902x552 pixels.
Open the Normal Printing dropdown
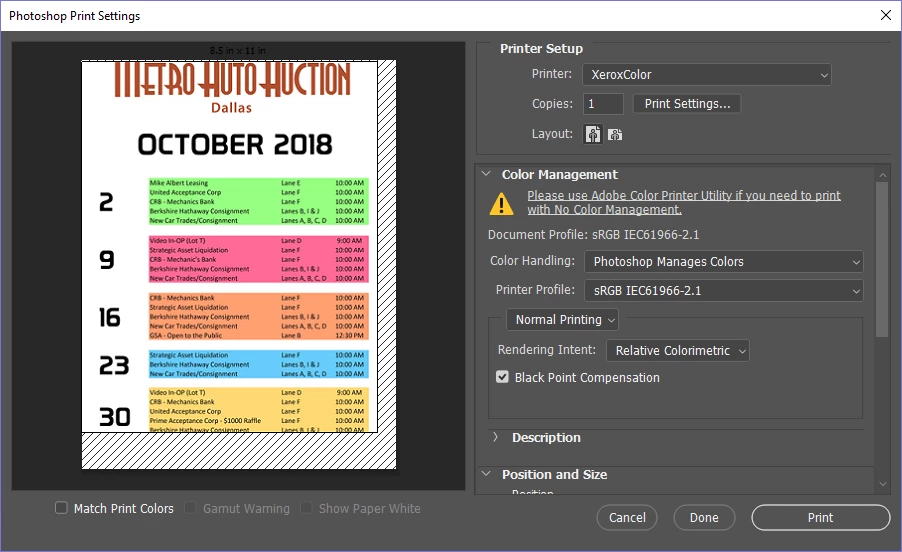pyautogui.click(x=562, y=320)
